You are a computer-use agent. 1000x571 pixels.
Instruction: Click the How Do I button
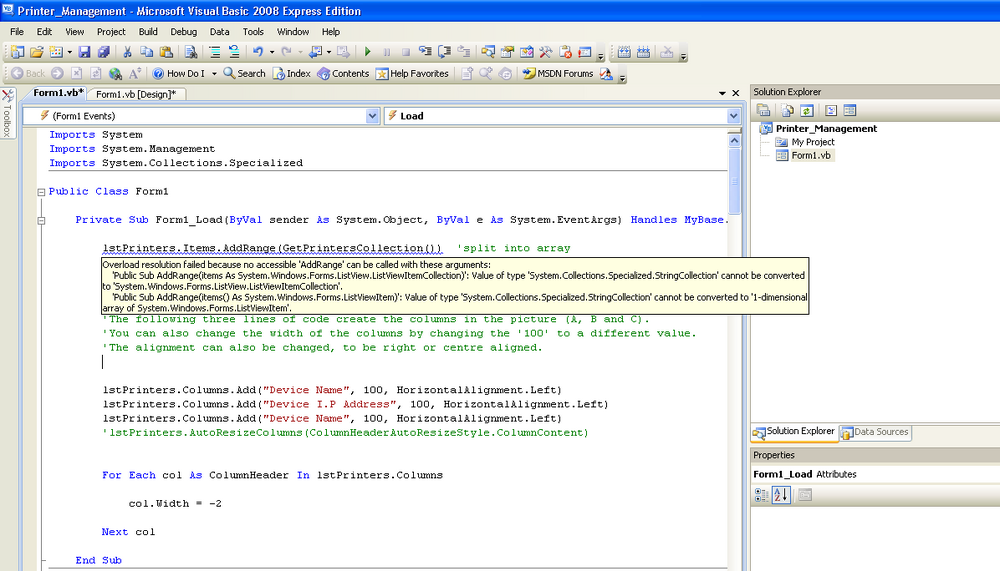(x=179, y=73)
